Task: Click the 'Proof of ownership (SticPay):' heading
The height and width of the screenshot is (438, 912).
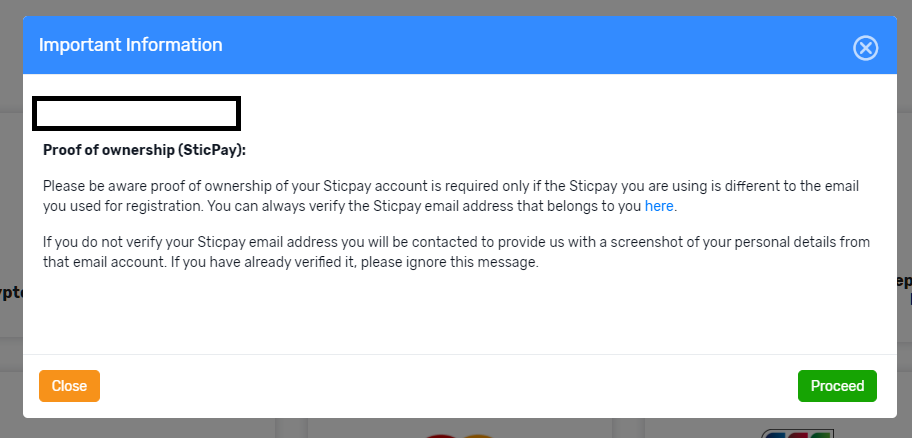Action: click(x=145, y=150)
